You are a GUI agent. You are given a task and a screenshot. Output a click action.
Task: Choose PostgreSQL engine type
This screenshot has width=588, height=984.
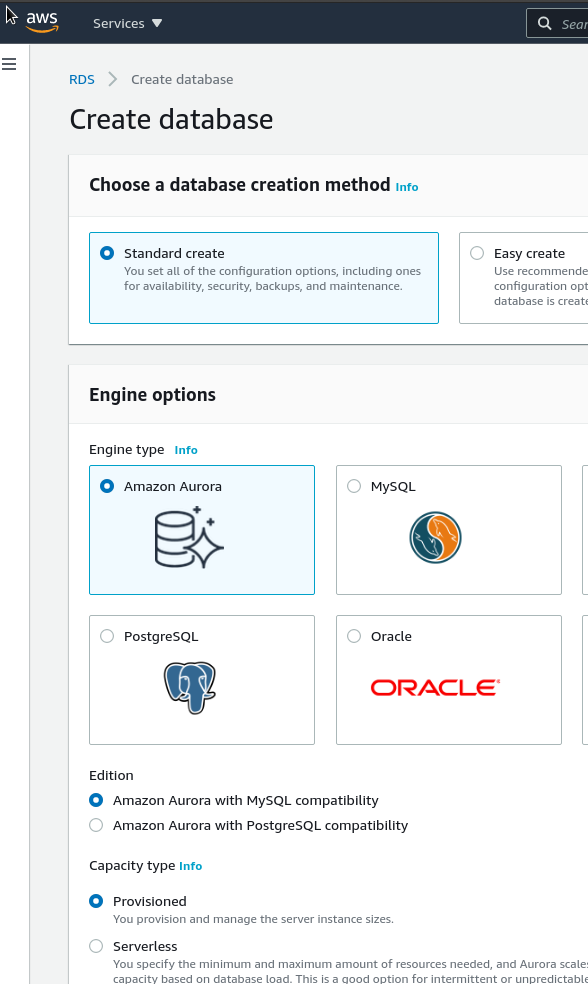click(x=107, y=636)
